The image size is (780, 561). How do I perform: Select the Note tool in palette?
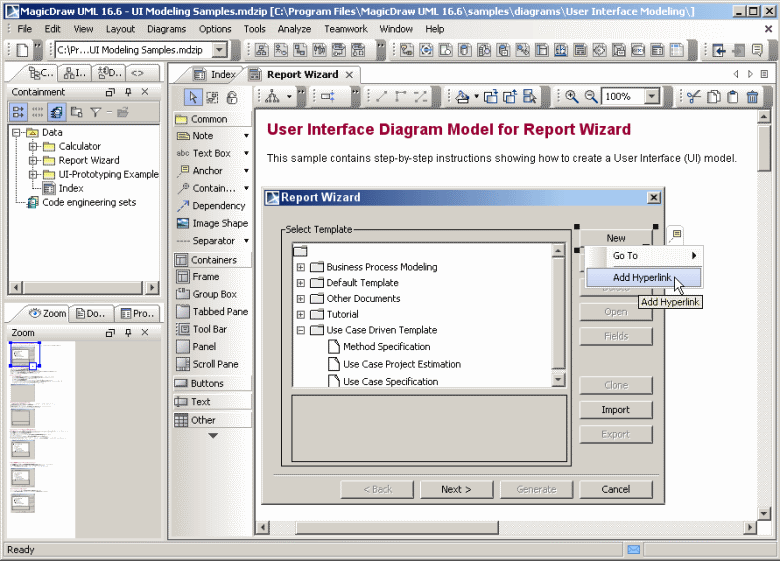click(202, 136)
